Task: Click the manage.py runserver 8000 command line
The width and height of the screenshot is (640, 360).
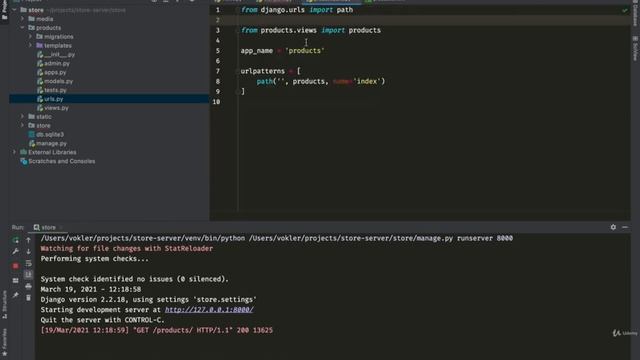Action: 277,238
